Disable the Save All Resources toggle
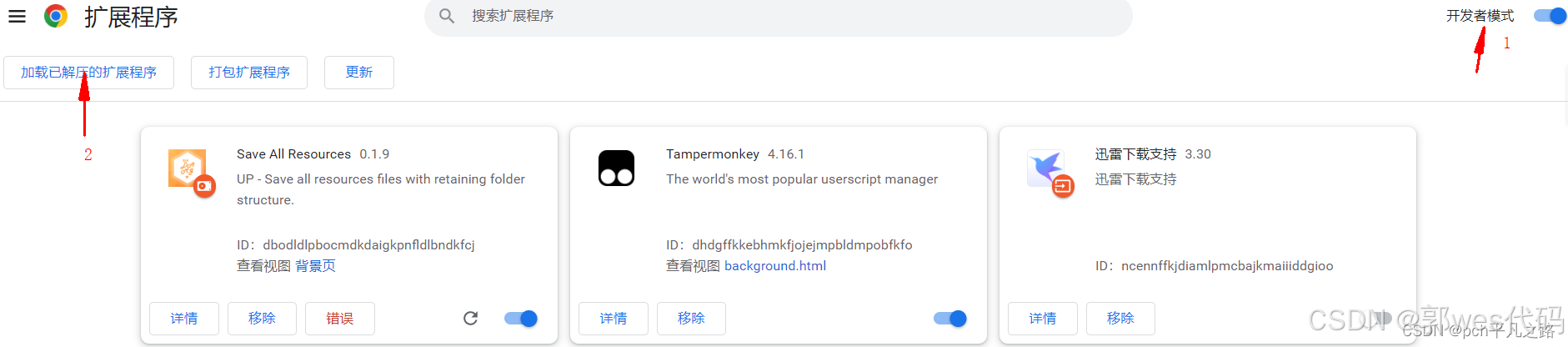 point(521,319)
